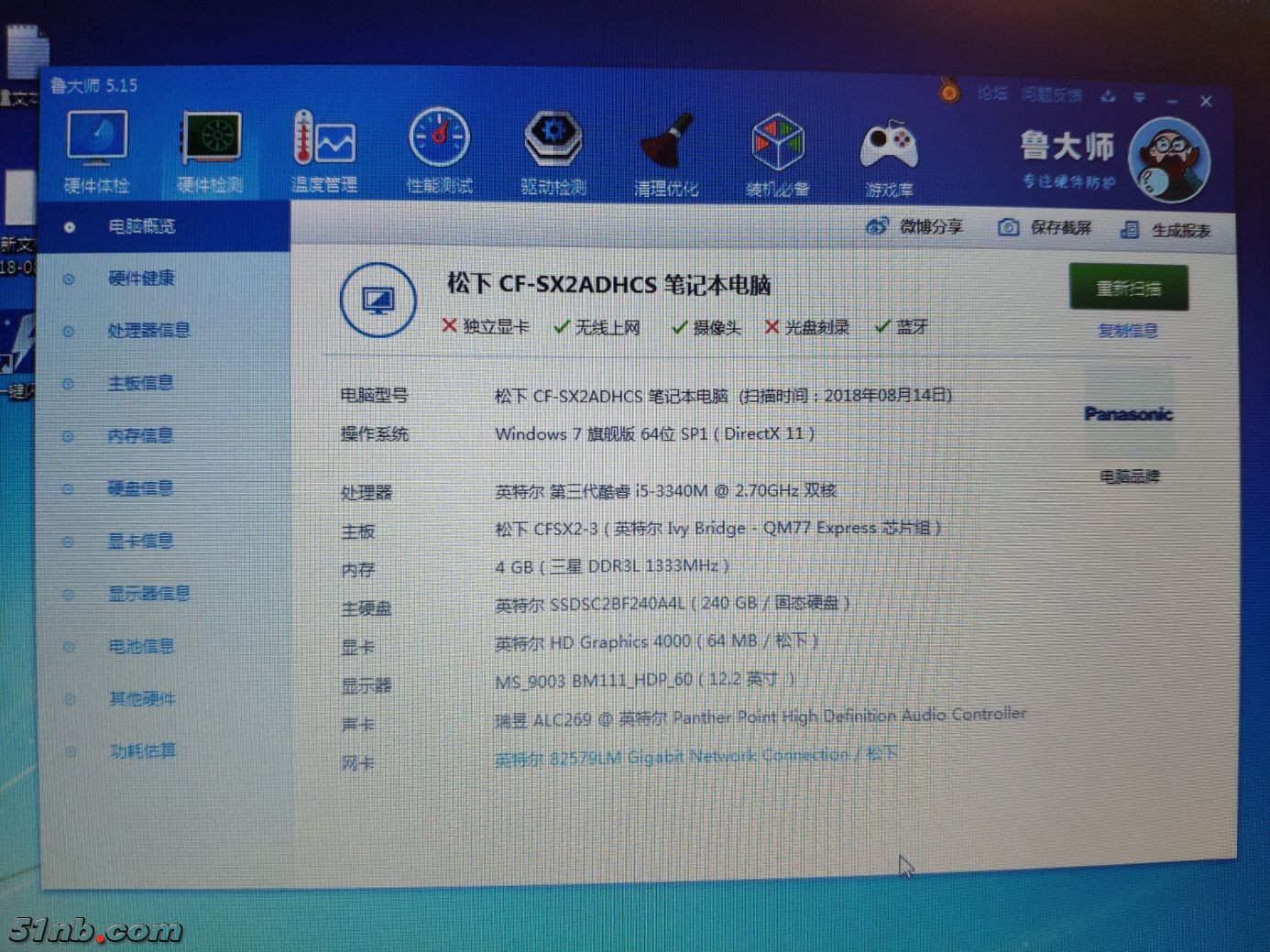Click the 光盘刻录 feature indicator
Screen dimensions: 1270x952
pos(807,327)
